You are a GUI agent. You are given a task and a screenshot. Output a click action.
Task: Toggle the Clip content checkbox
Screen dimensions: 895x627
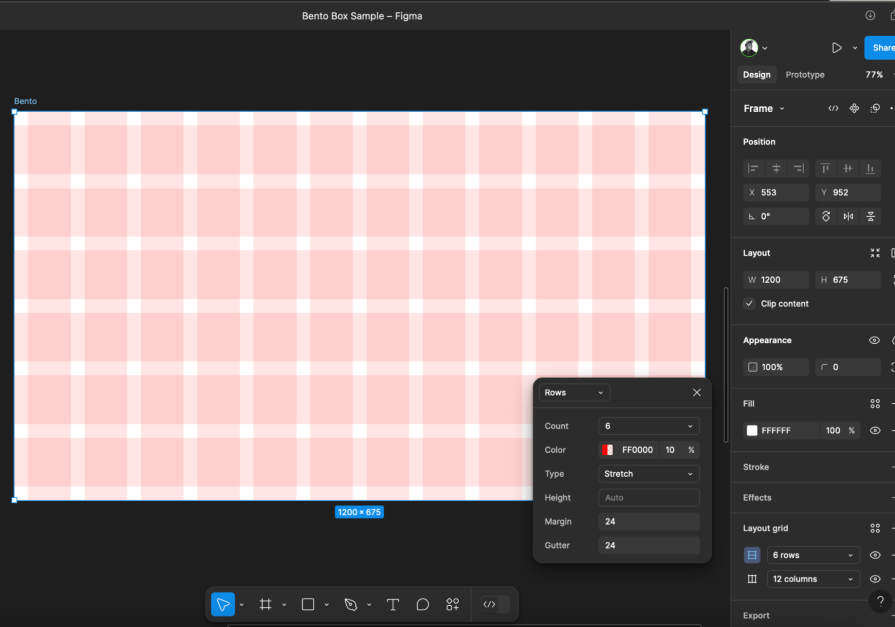[x=749, y=303]
